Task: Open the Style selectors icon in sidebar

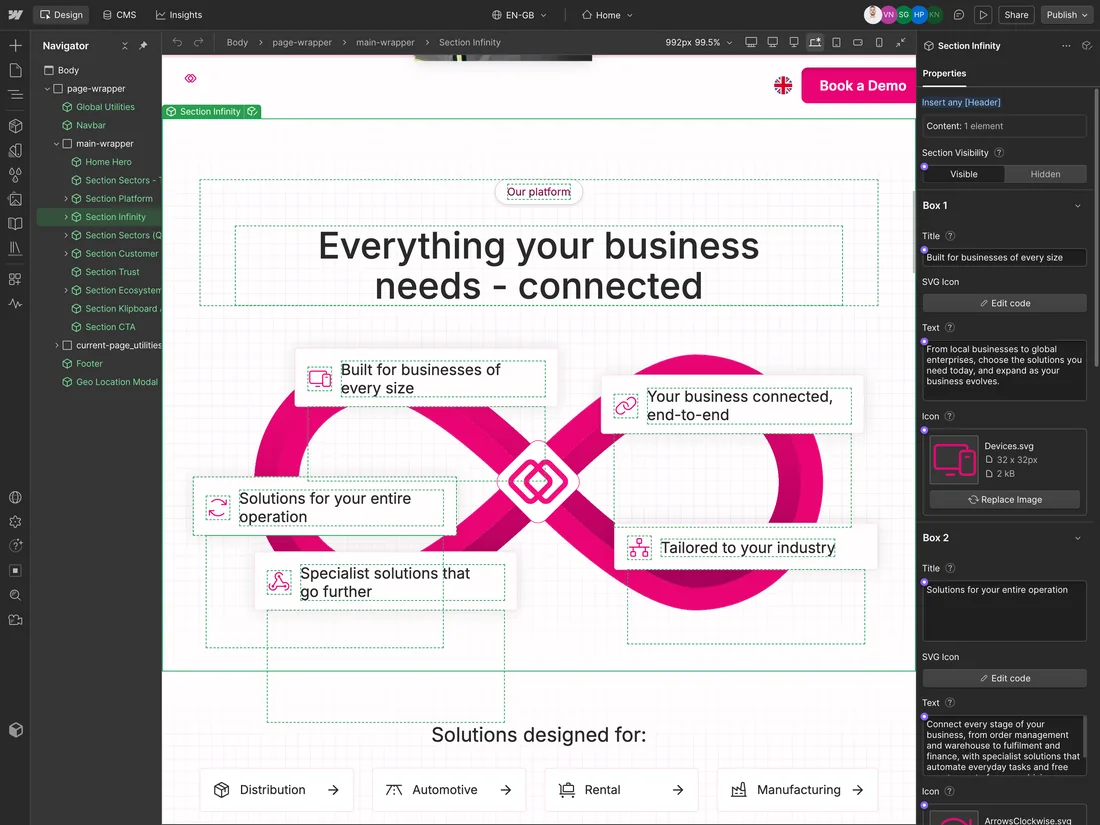Action: click(15, 150)
